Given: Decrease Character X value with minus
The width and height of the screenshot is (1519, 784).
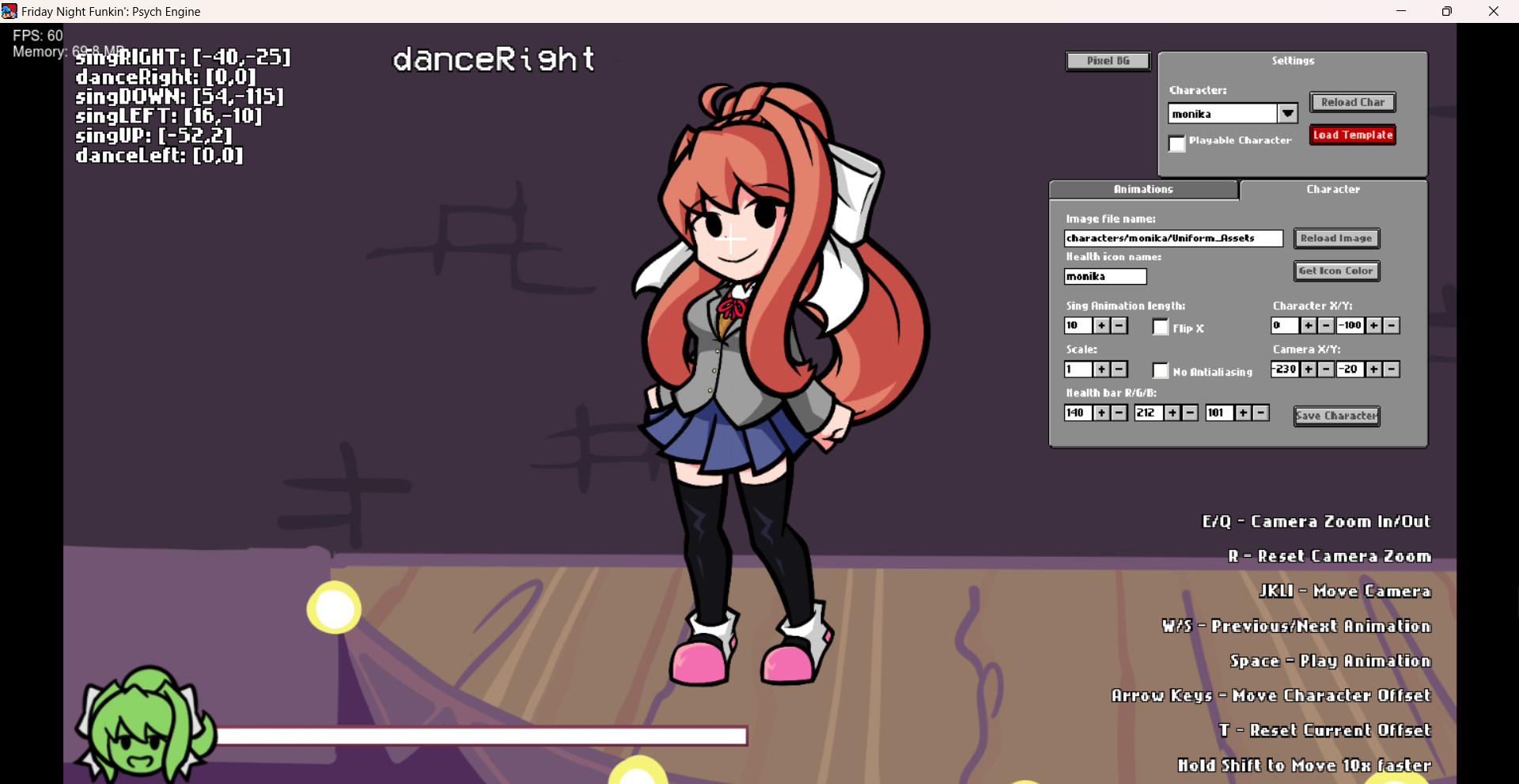Looking at the screenshot, I should (1326, 326).
